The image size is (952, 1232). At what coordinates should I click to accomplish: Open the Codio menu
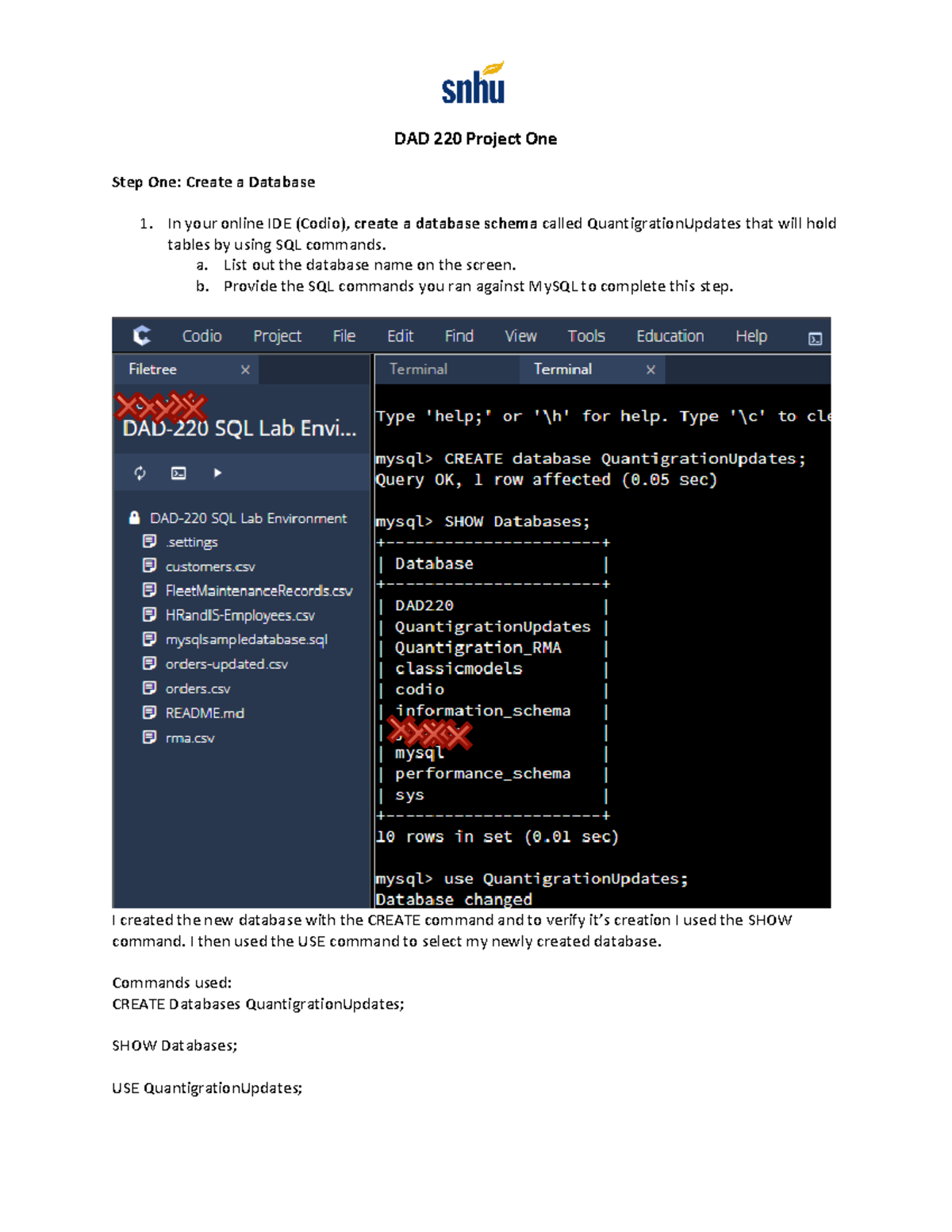point(201,335)
